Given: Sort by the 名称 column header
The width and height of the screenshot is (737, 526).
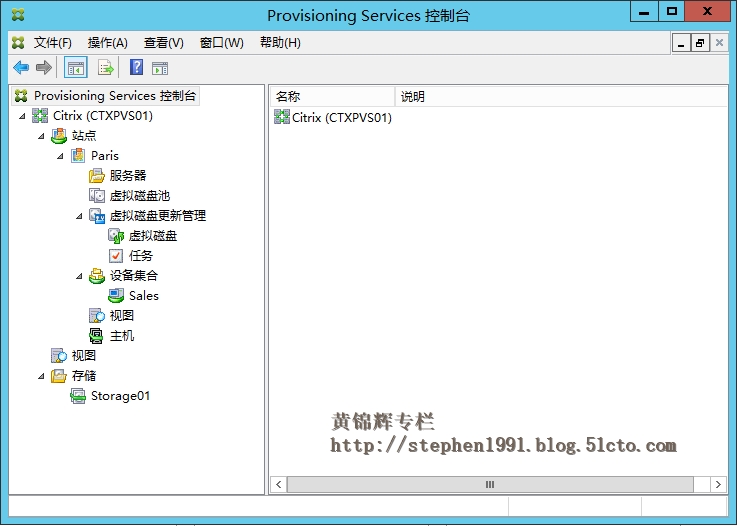Looking at the screenshot, I should (333, 96).
